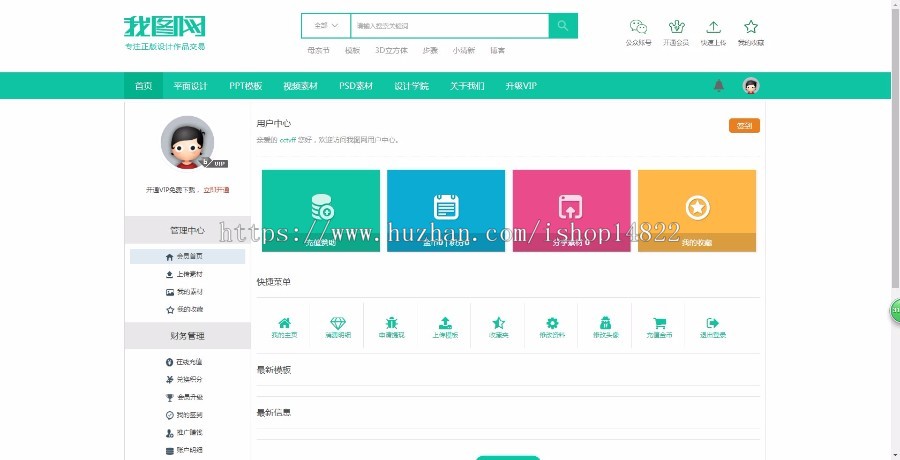900x460 pixels.
Task: Open the user avatar menu in navbar
Action: [x=751, y=86]
